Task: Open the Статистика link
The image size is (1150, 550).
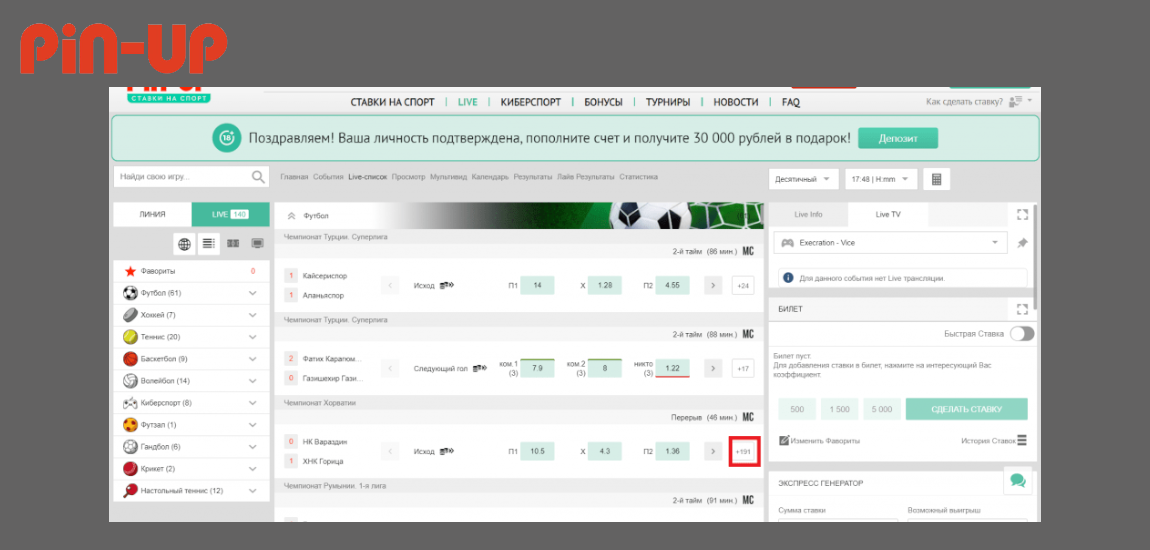Action: coord(638,177)
